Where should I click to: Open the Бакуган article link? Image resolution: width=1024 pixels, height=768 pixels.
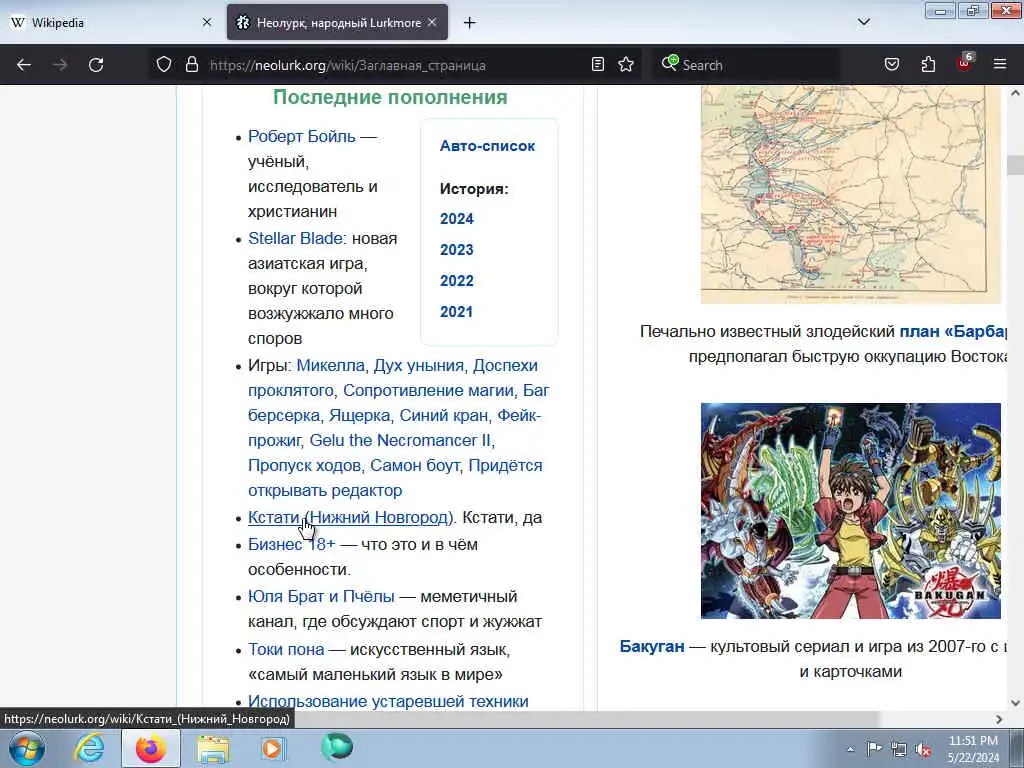[x=652, y=647]
